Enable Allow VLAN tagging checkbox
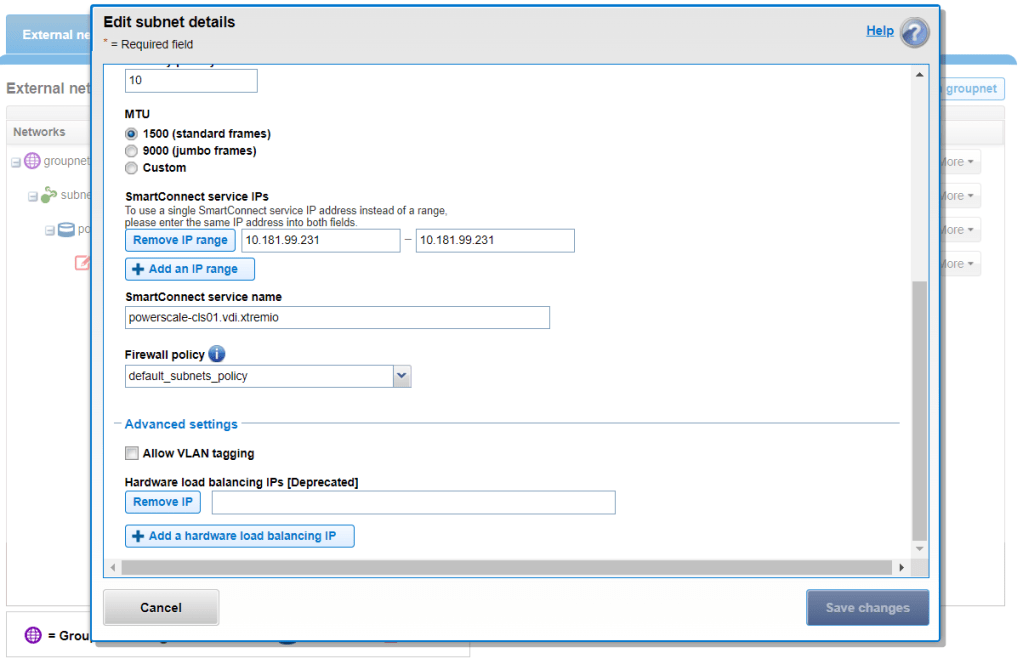 tap(132, 454)
